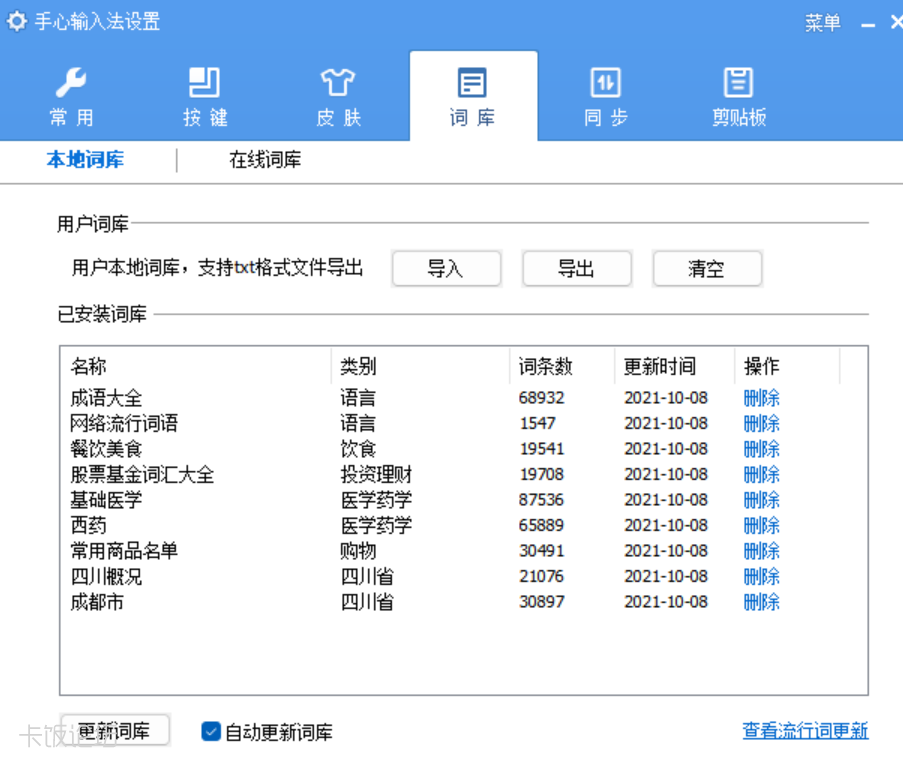Select the 股票基金词汇大全 row name
The height and width of the screenshot is (759, 903).
(142, 475)
